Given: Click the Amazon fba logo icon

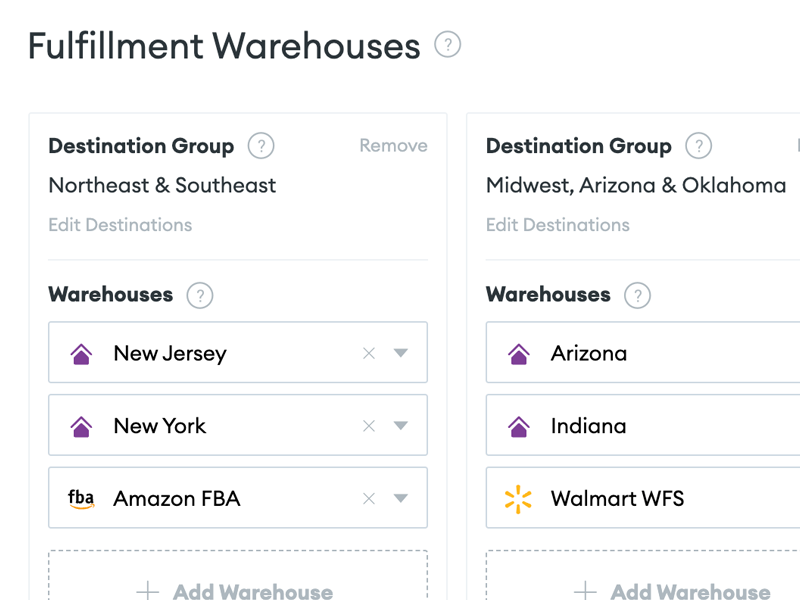Looking at the screenshot, I should coord(81,498).
